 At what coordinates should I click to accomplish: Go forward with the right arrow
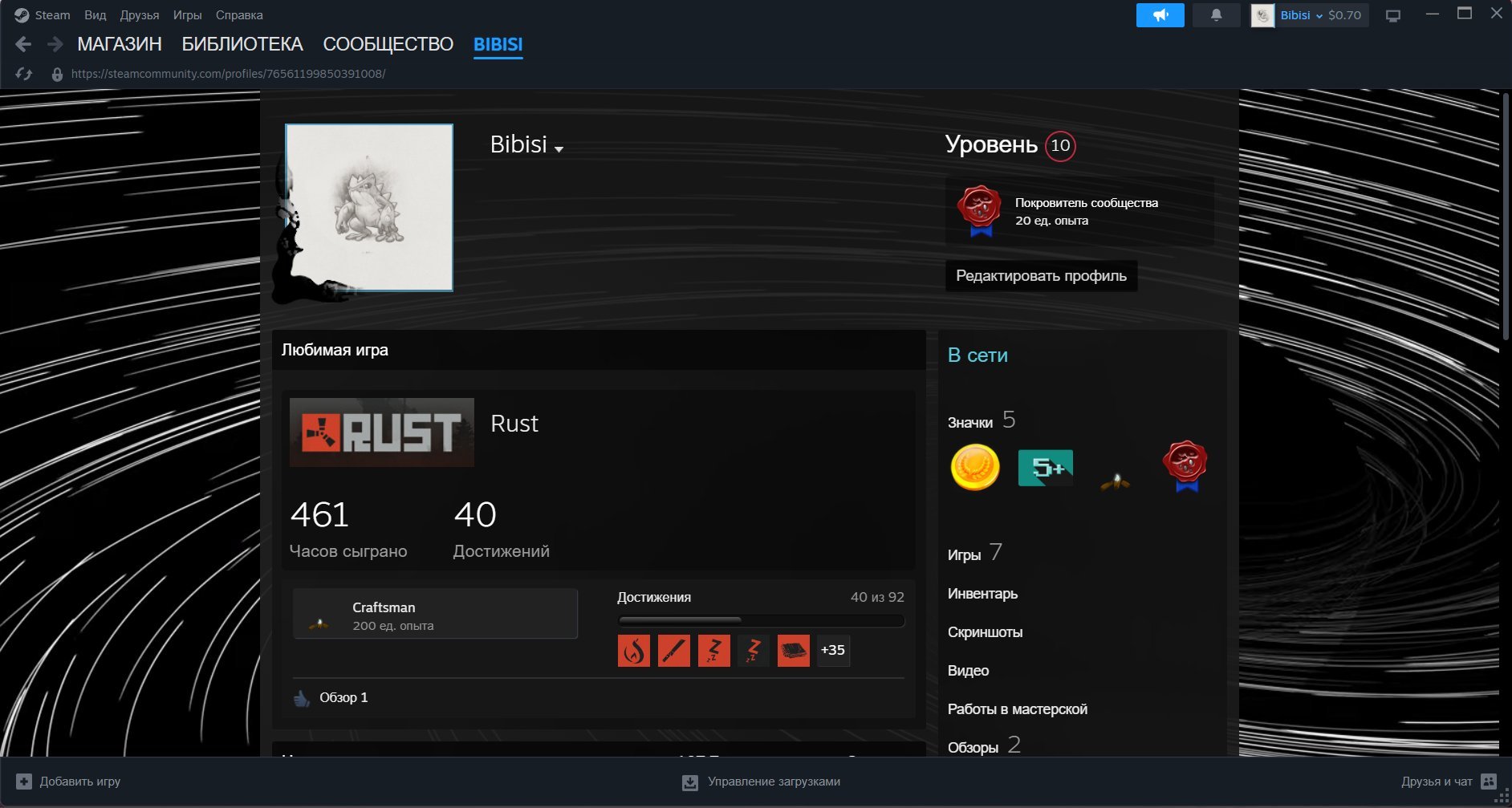tap(55, 44)
